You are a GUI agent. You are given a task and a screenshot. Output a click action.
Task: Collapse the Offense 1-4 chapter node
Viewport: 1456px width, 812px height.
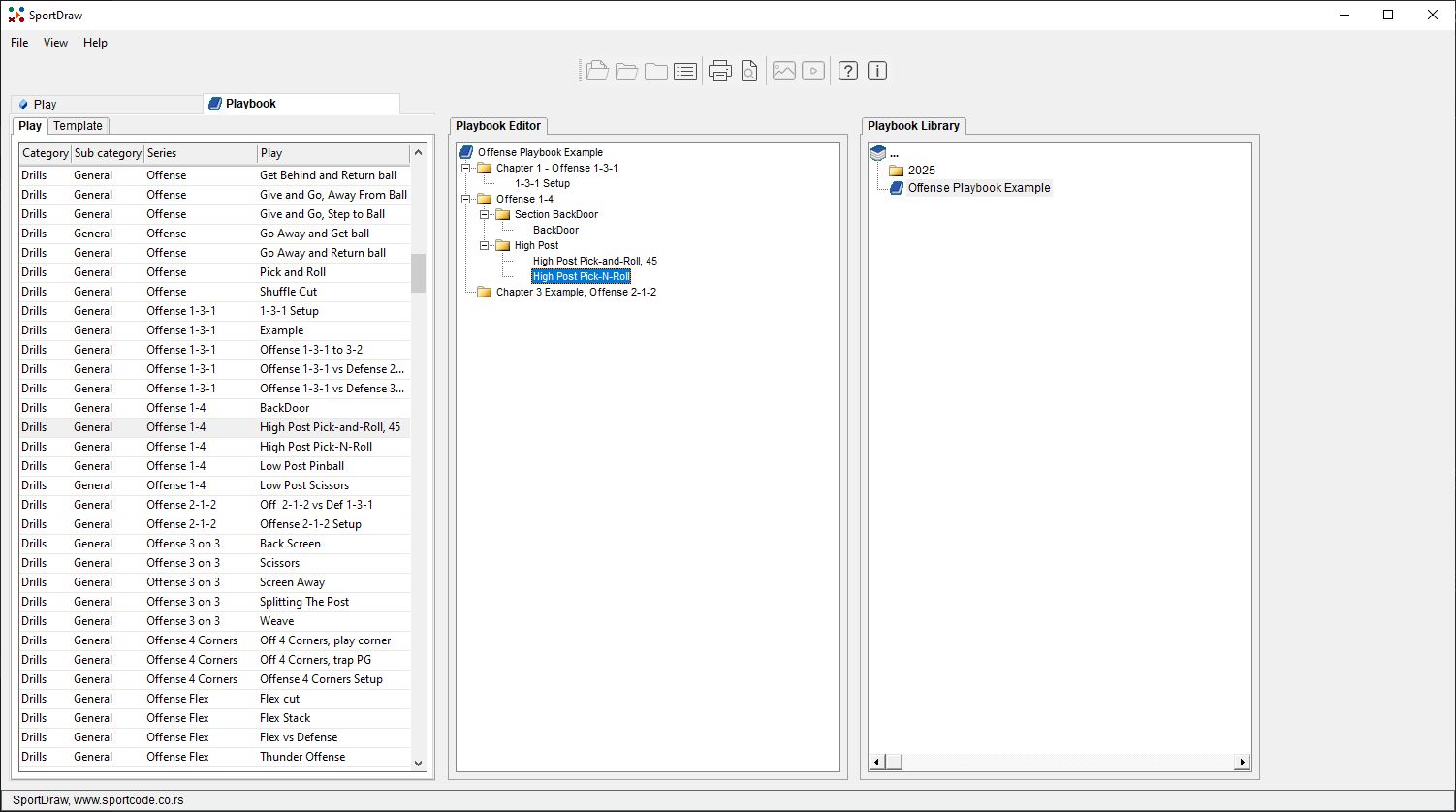point(465,199)
